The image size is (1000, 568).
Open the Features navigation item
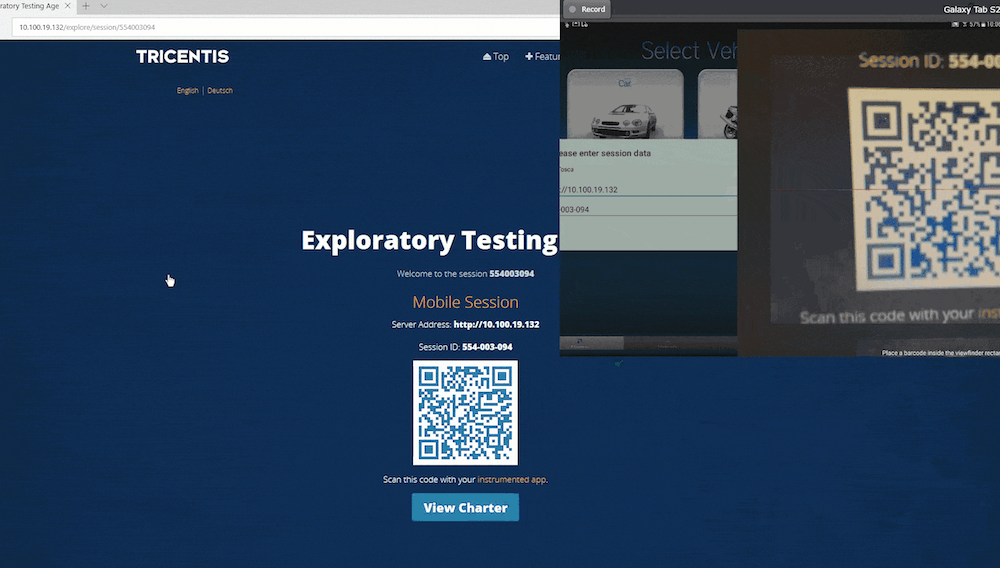[x=542, y=57]
